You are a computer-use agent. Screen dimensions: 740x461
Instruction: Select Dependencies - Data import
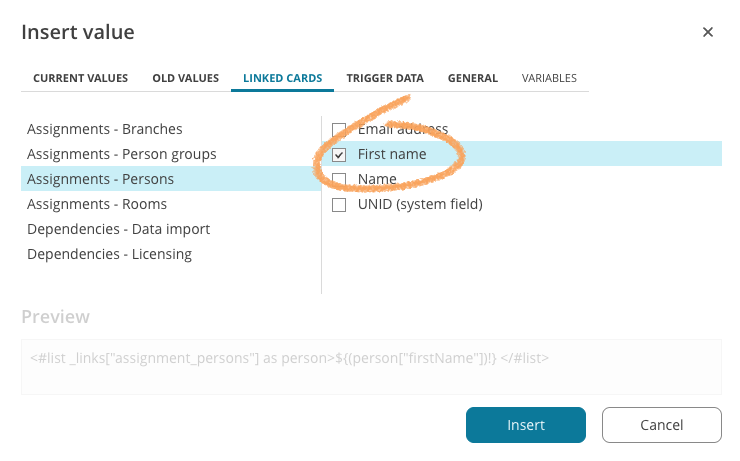[118, 229]
